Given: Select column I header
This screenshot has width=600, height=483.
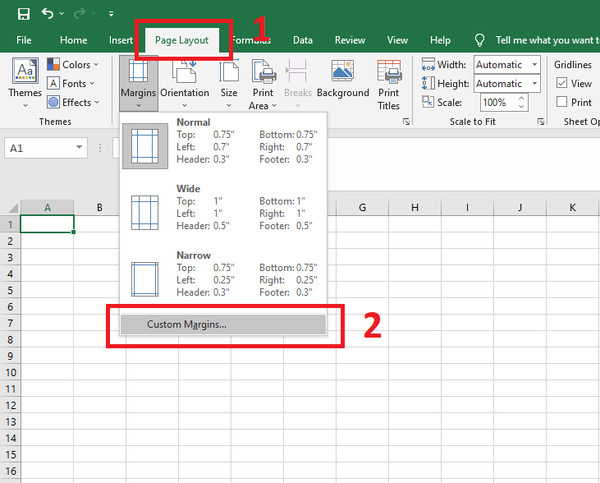Looking at the screenshot, I should [467, 207].
